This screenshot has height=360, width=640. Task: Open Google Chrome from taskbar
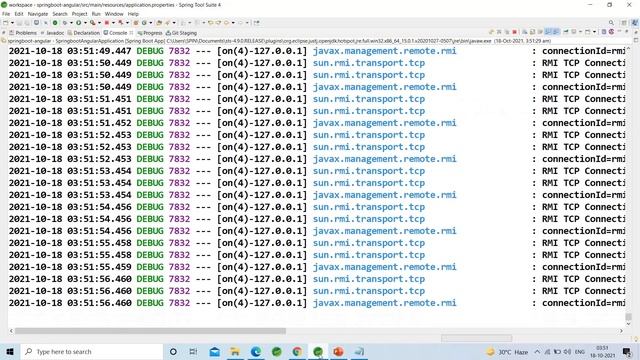pyautogui.click(x=297, y=351)
